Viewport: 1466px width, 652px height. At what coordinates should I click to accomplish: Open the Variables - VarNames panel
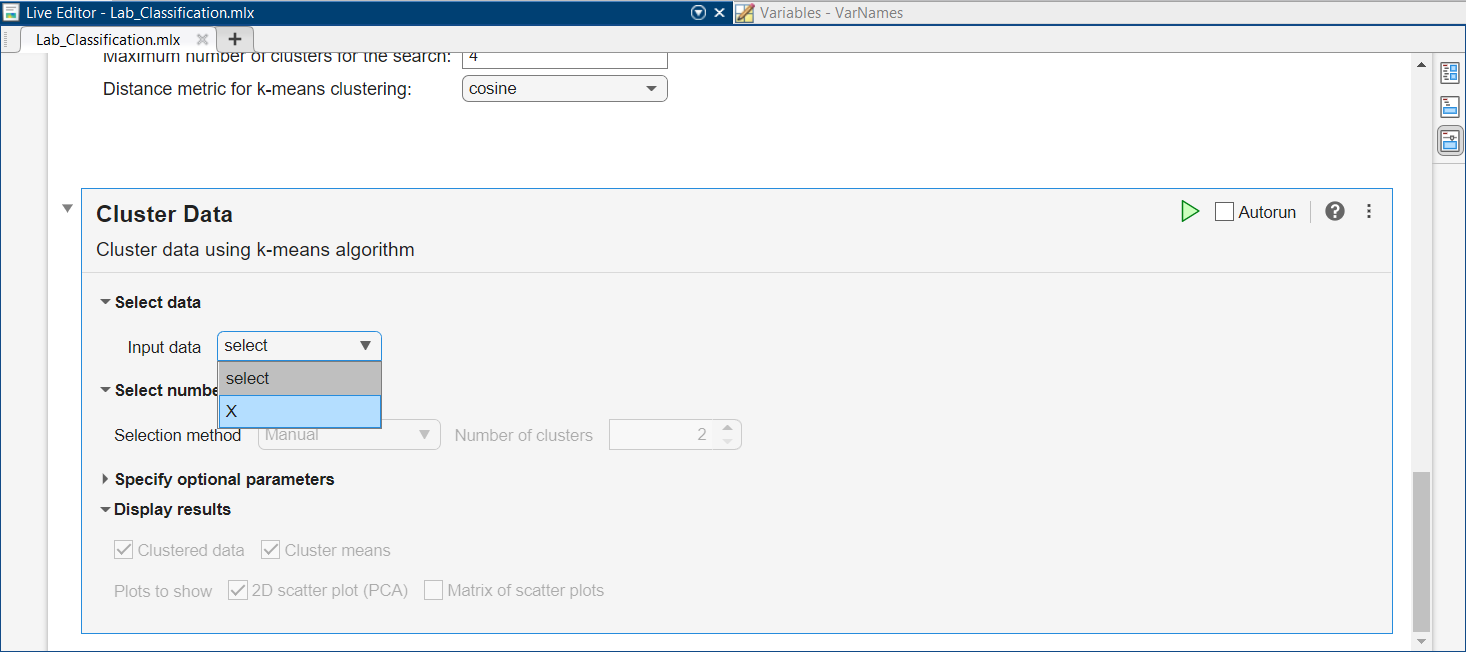point(830,13)
